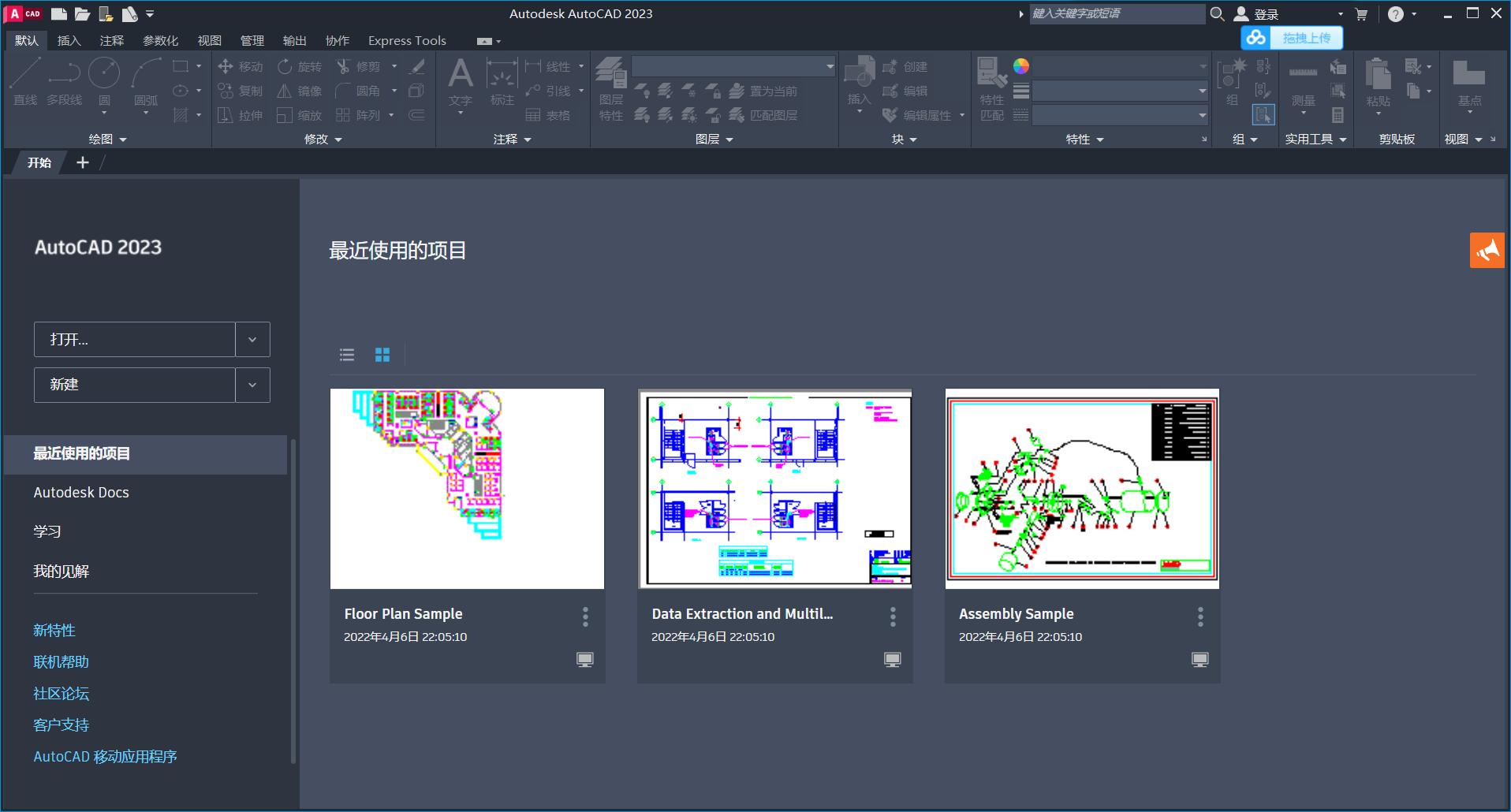
Task: Open the color wheel swatch in Properties panel
Action: coord(1021,66)
